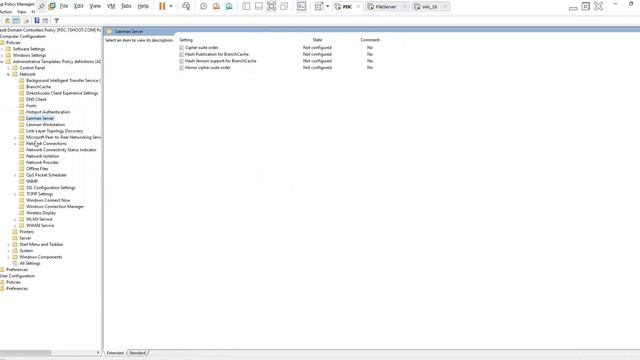This screenshot has width=640, height=360.
Task: Collapse the Network node
Action: [9, 74]
